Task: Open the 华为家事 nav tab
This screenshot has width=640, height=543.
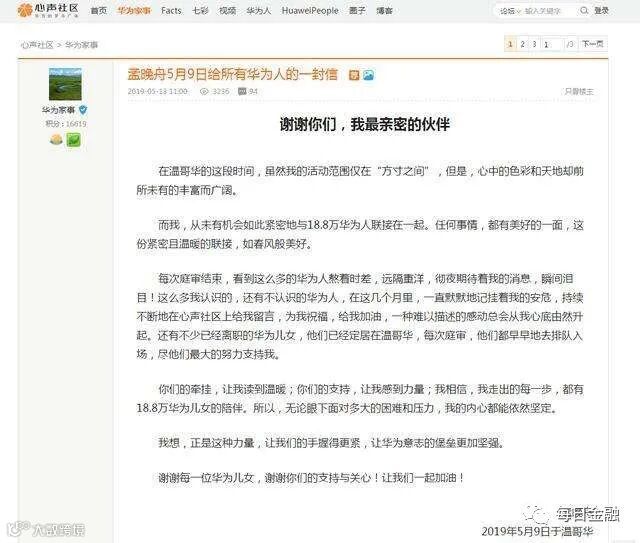Action: click(x=134, y=11)
